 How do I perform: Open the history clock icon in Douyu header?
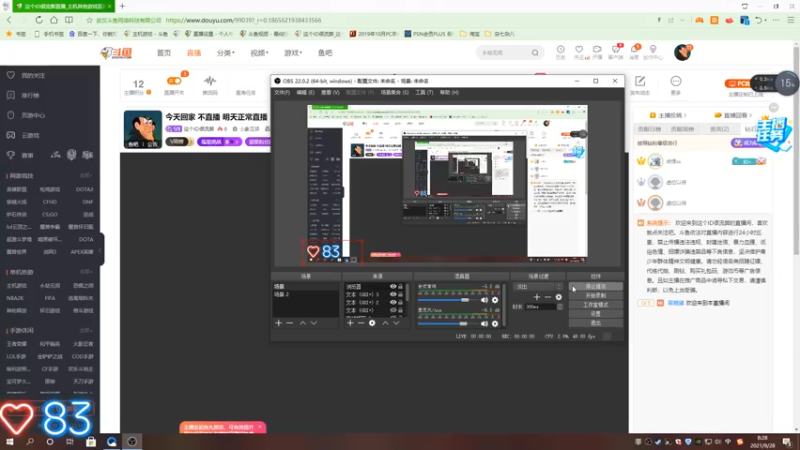click(x=561, y=49)
